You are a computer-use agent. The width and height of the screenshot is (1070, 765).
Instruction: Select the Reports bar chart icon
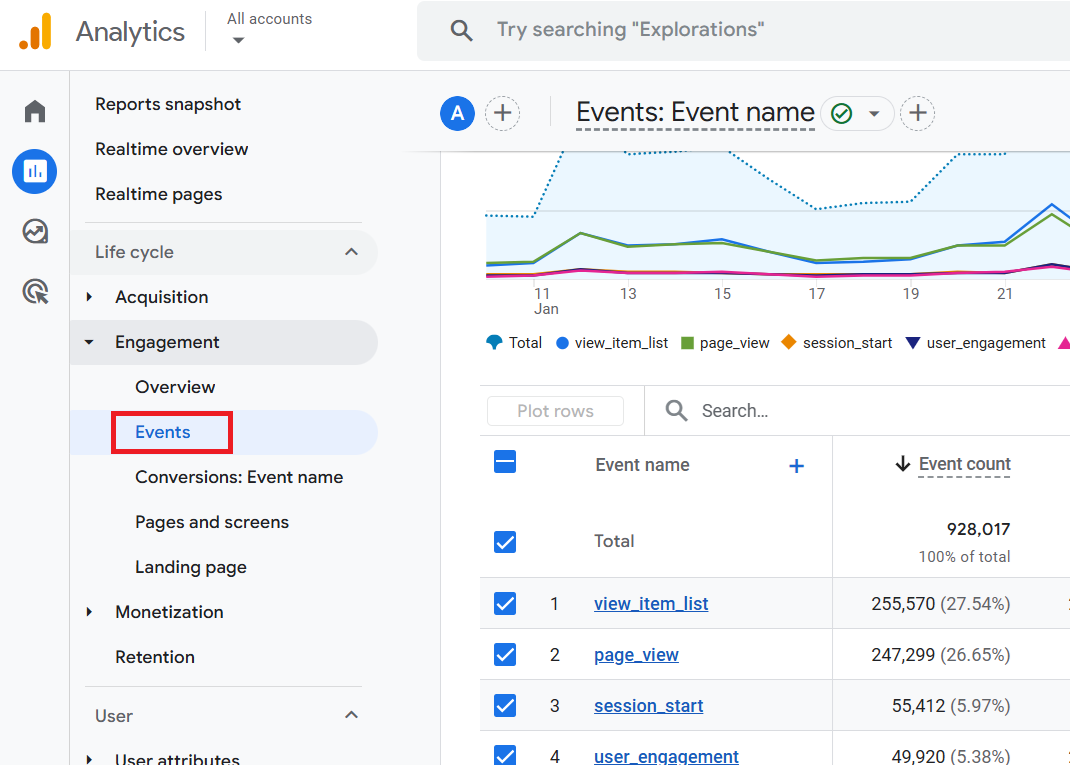35,172
